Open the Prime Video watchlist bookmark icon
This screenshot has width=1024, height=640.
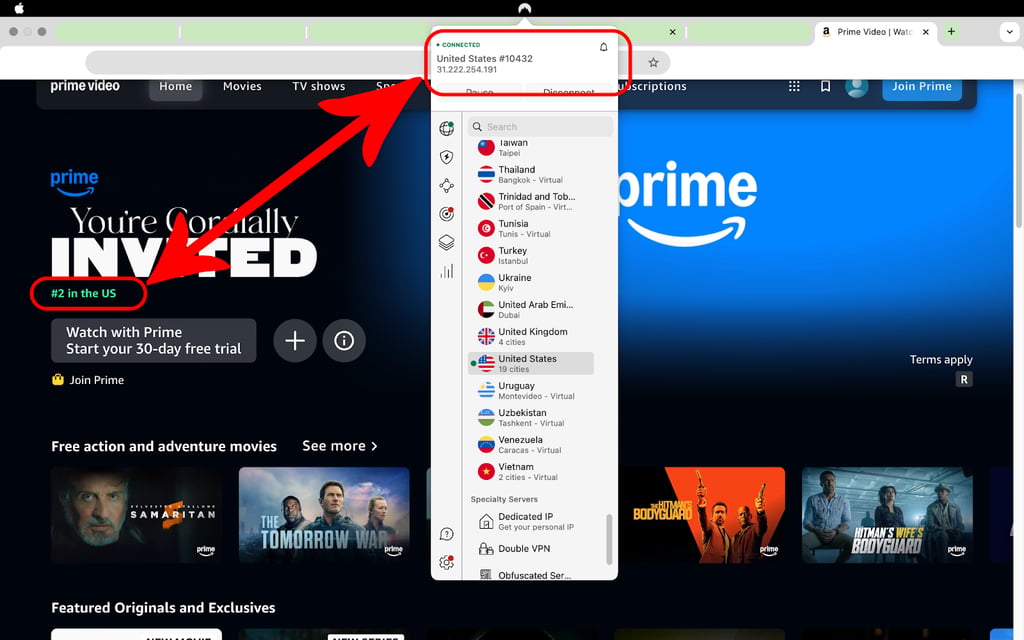point(825,86)
